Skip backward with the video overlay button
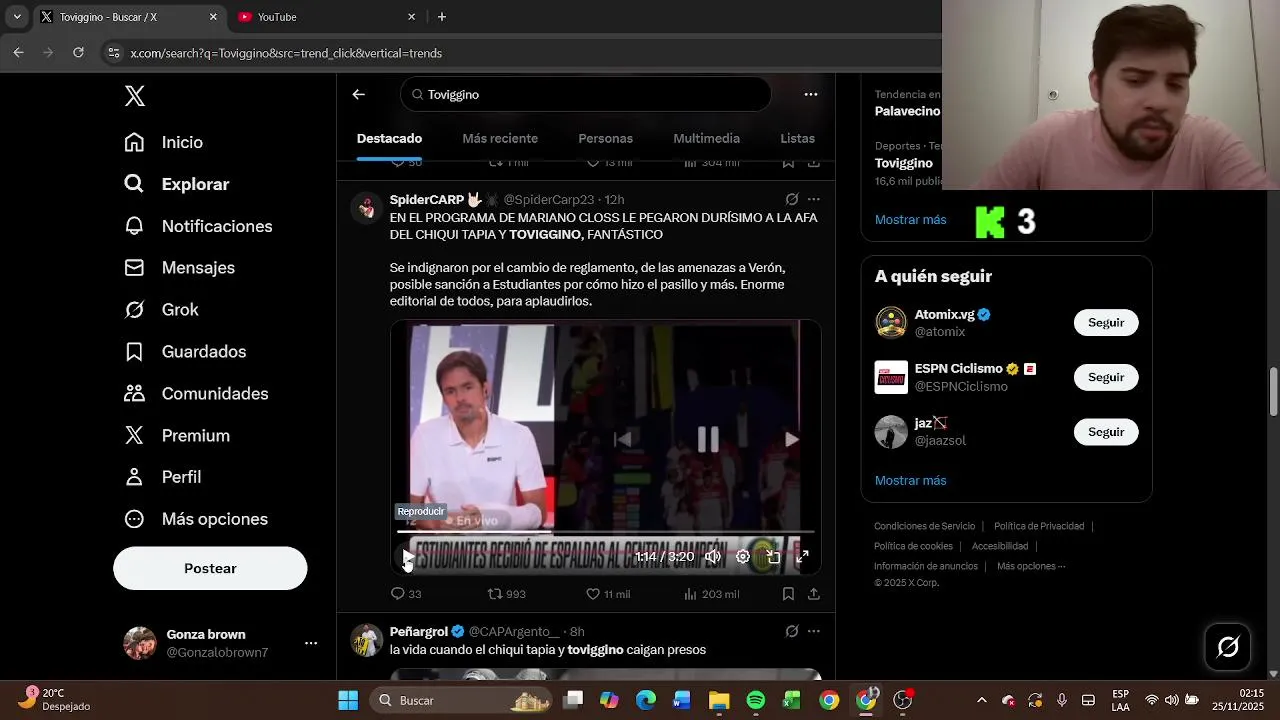 click(622, 439)
